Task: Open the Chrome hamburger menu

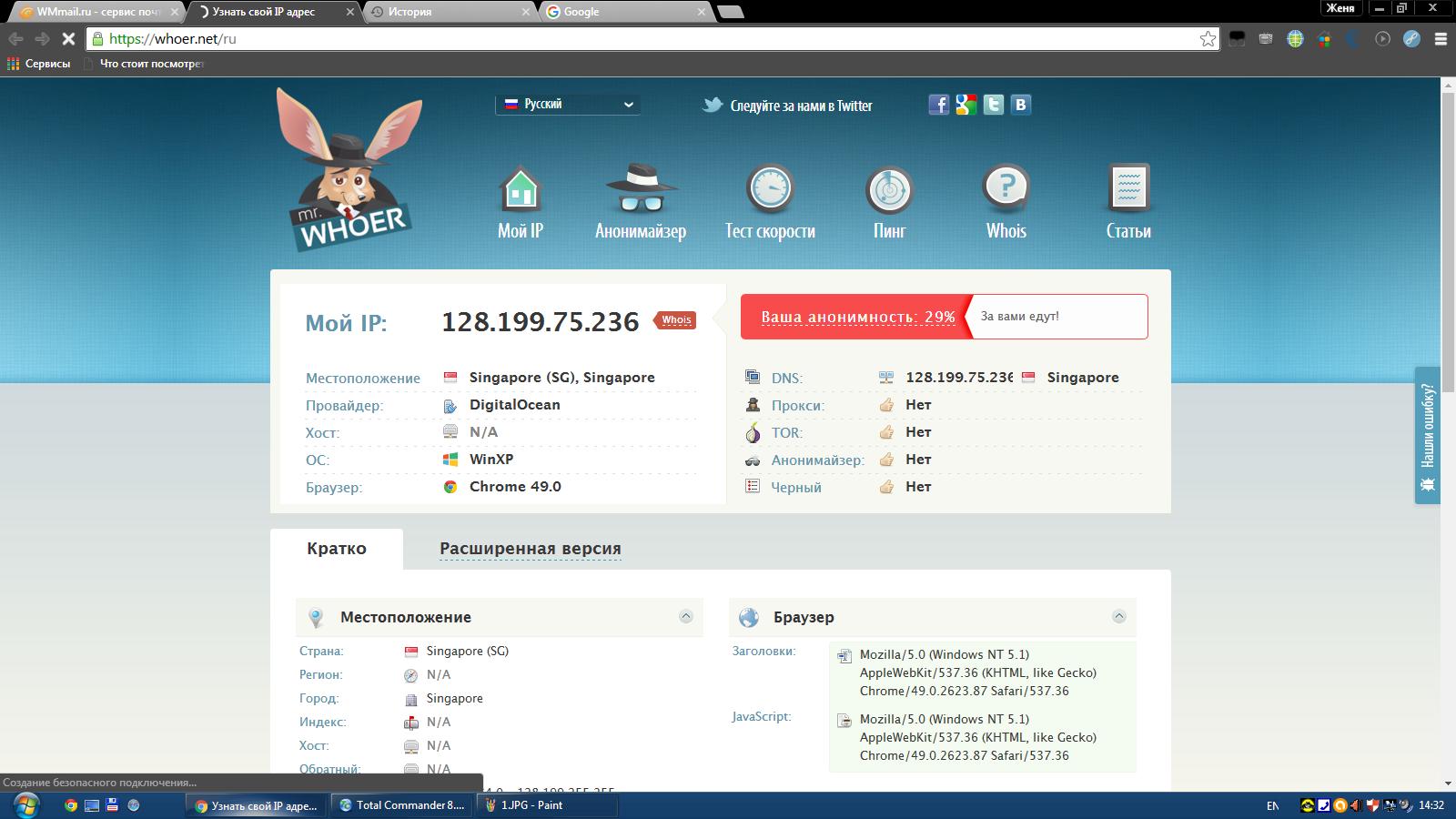Action: [1441, 39]
